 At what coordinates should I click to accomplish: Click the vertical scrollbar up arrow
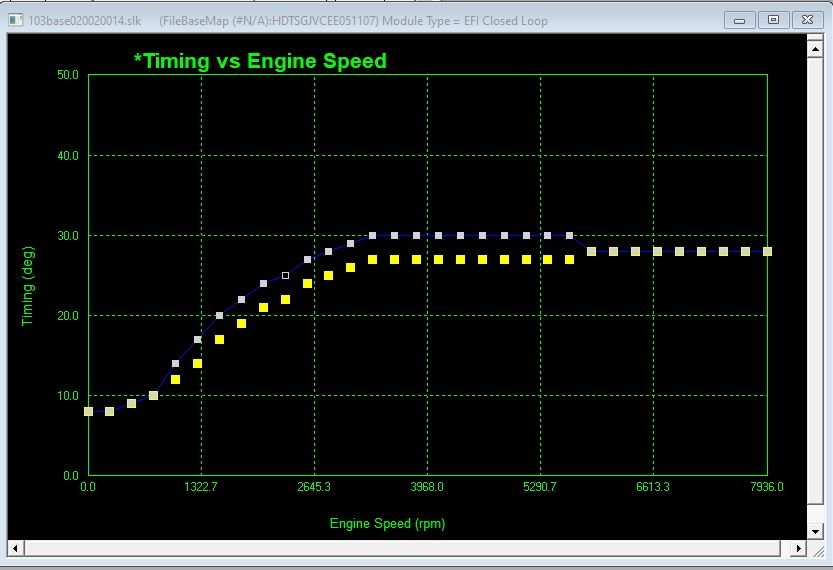click(815, 44)
